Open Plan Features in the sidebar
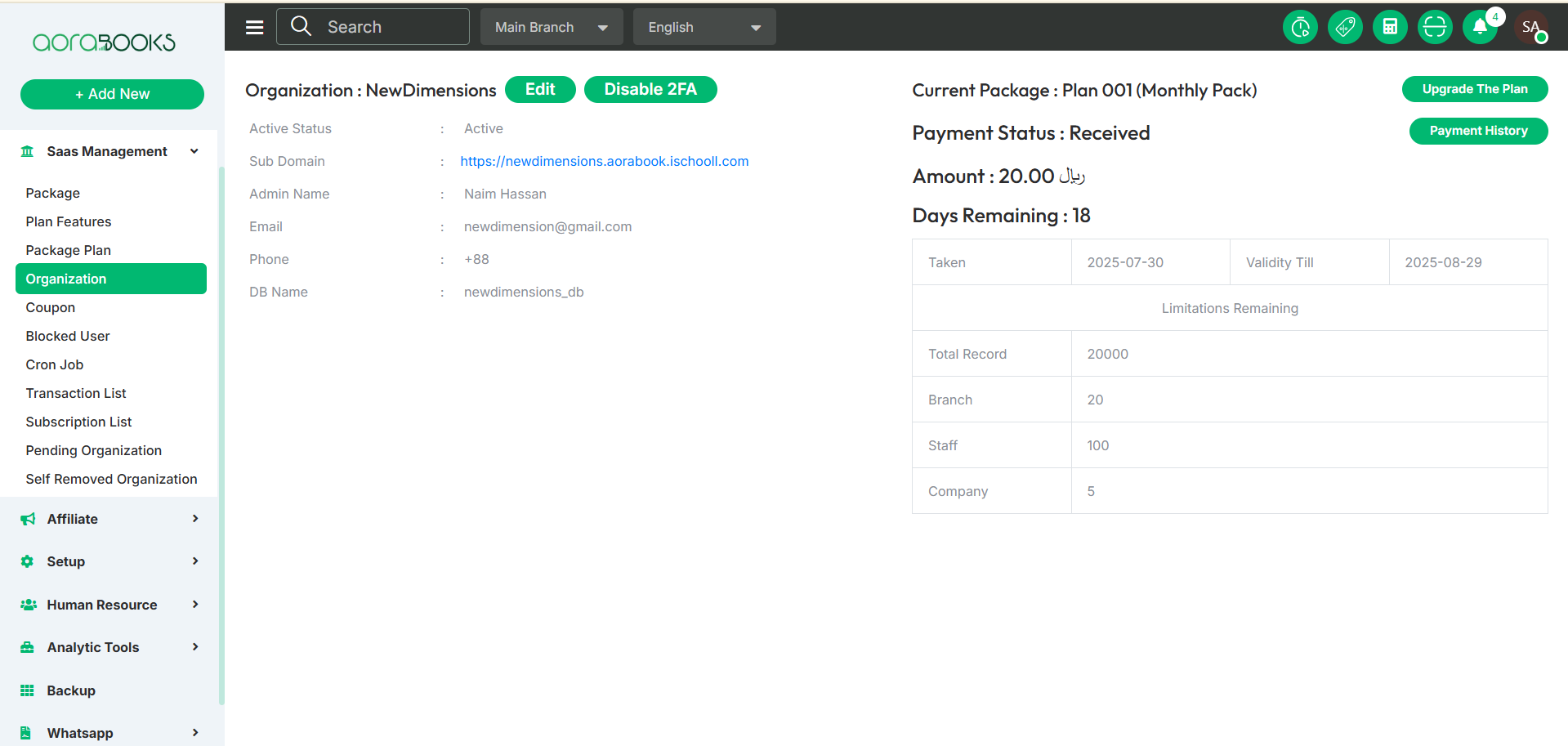The width and height of the screenshot is (1568, 746). point(69,221)
